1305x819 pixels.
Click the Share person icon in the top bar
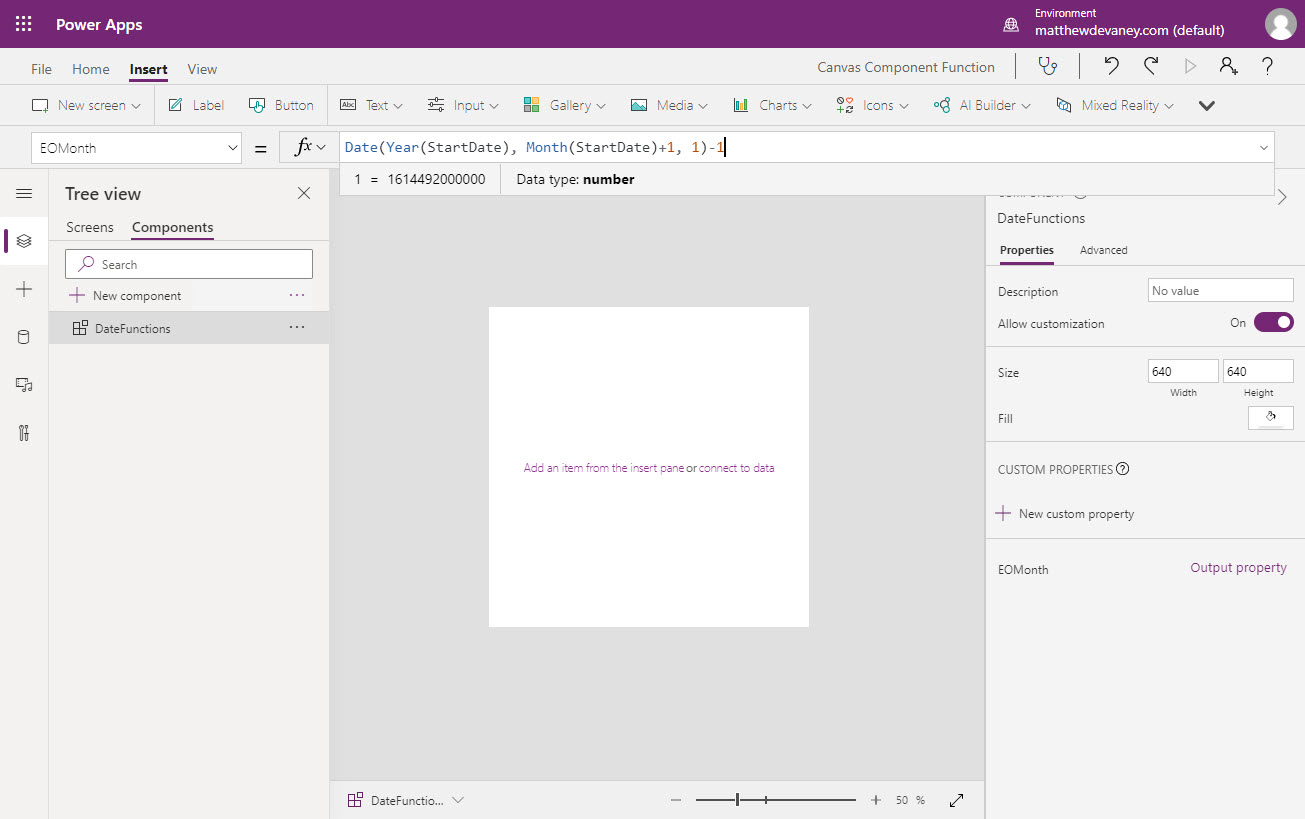pos(1227,65)
